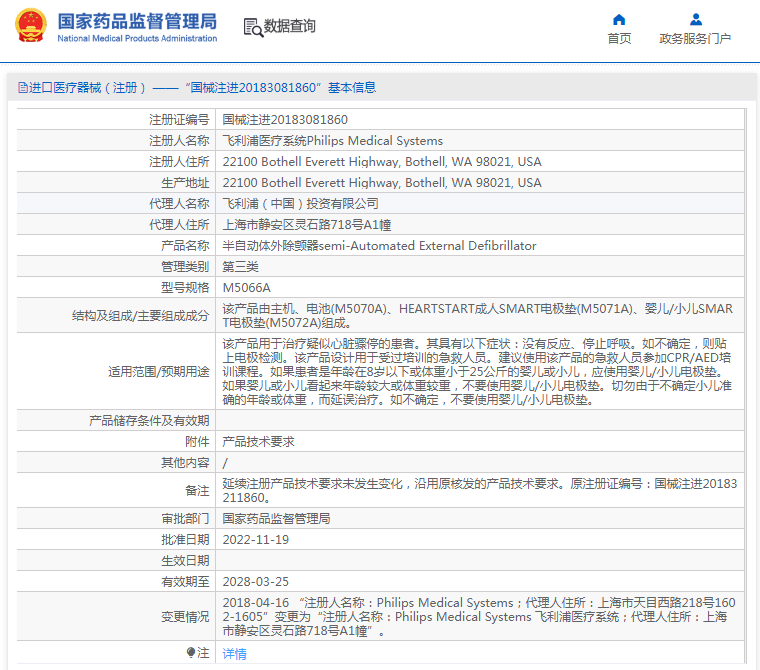
Task: Select approval date 2022-11-19
Action: pos(255,540)
